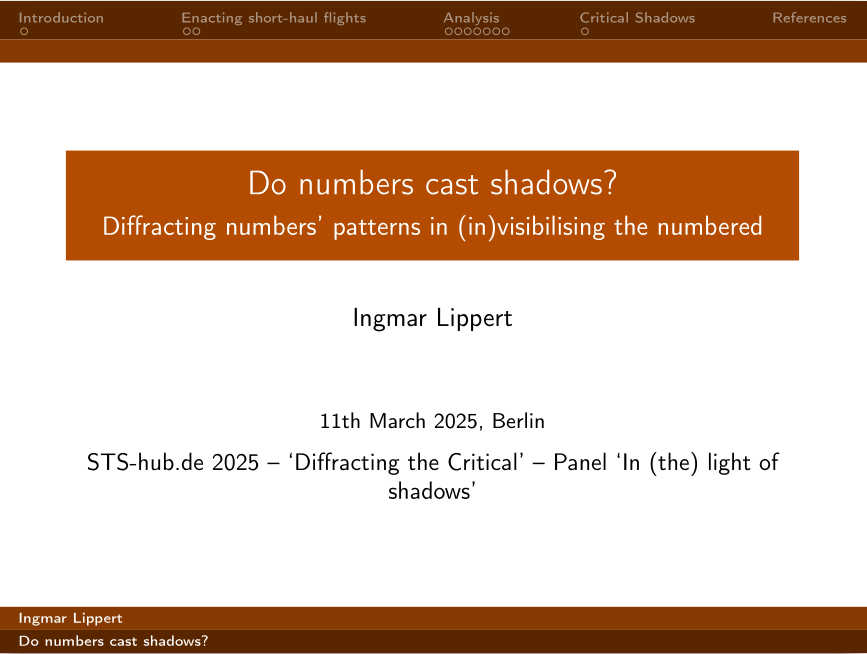This screenshot has width=867, height=654.
Task: Select the slide circle under Introduction
Action: pos(24,32)
